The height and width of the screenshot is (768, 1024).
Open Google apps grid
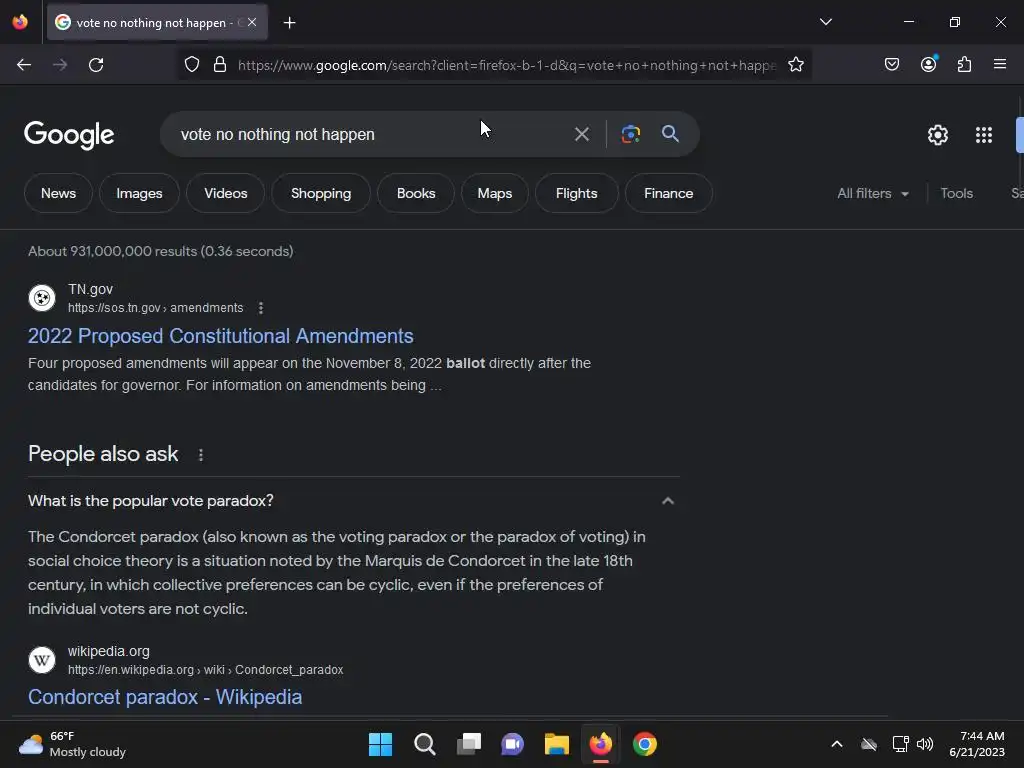coord(984,135)
